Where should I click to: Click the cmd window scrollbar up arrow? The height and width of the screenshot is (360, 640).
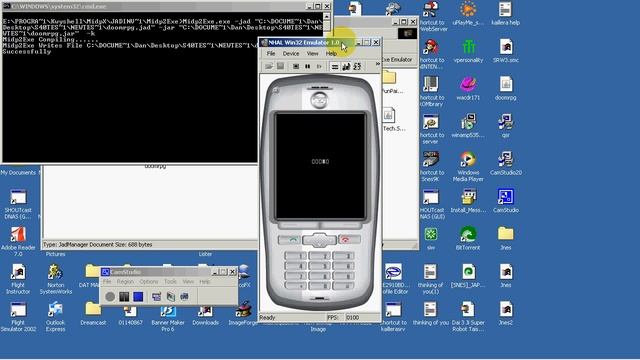pos(326,16)
